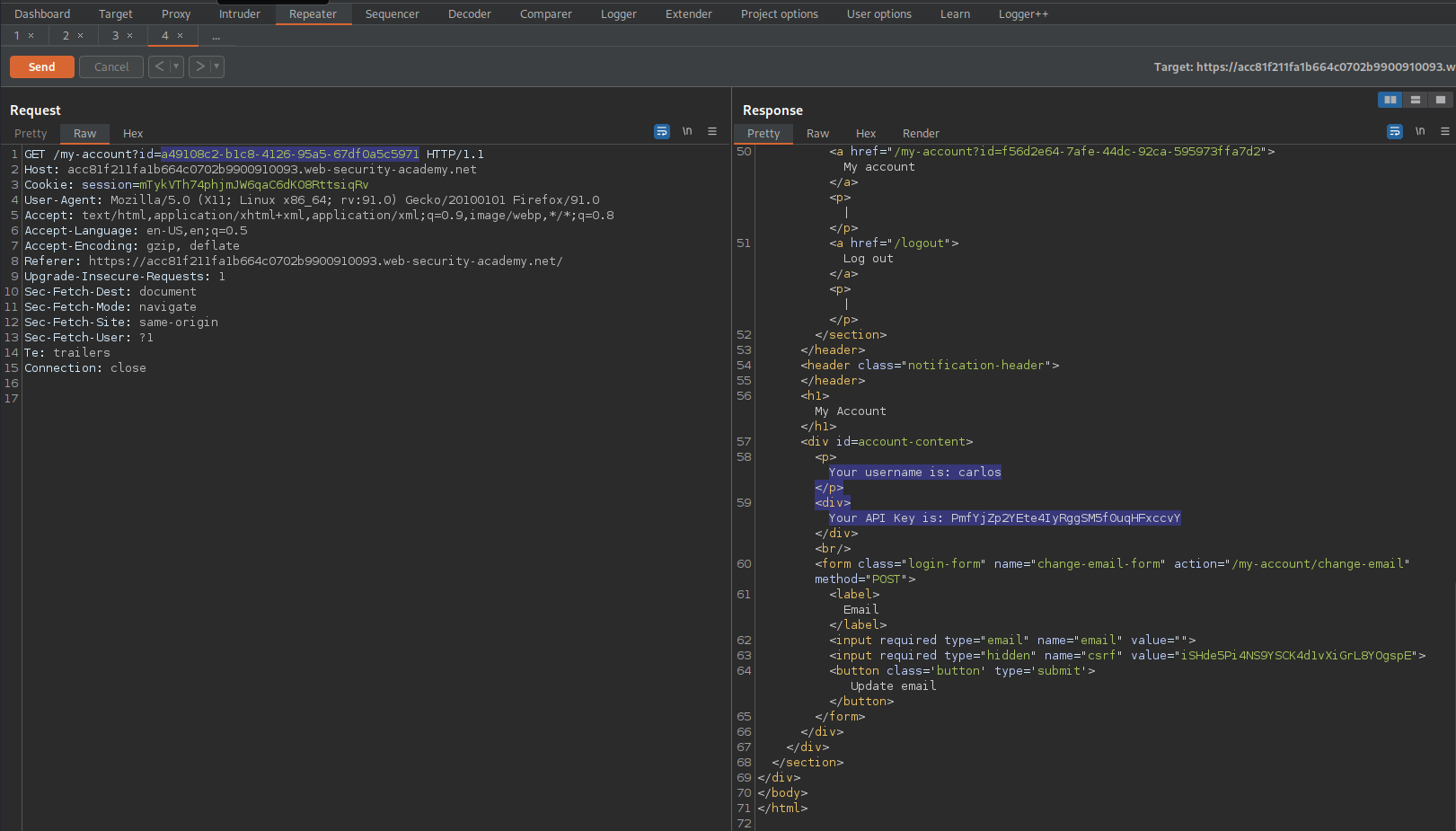The height and width of the screenshot is (831, 1456).
Task: Toggle word wrap icon in Request panel
Action: coord(662,132)
